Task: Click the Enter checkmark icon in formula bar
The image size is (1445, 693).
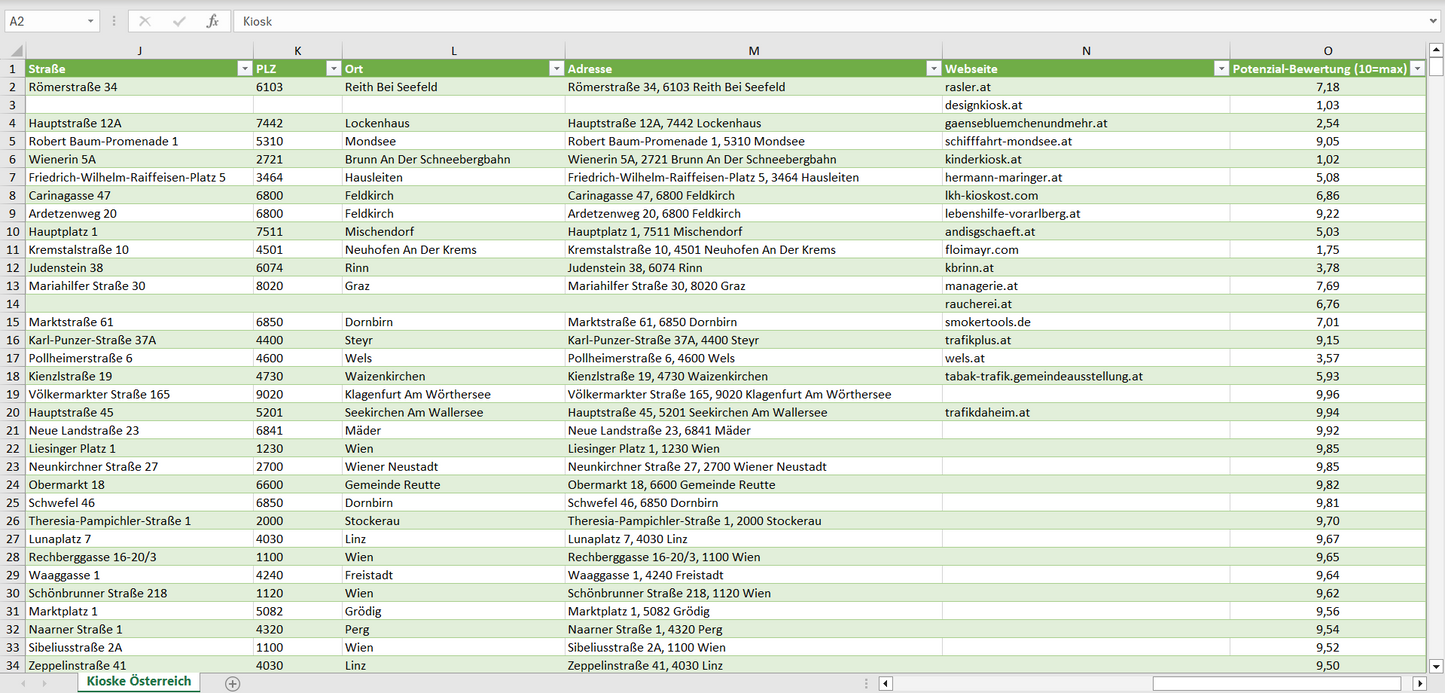Action: point(179,21)
